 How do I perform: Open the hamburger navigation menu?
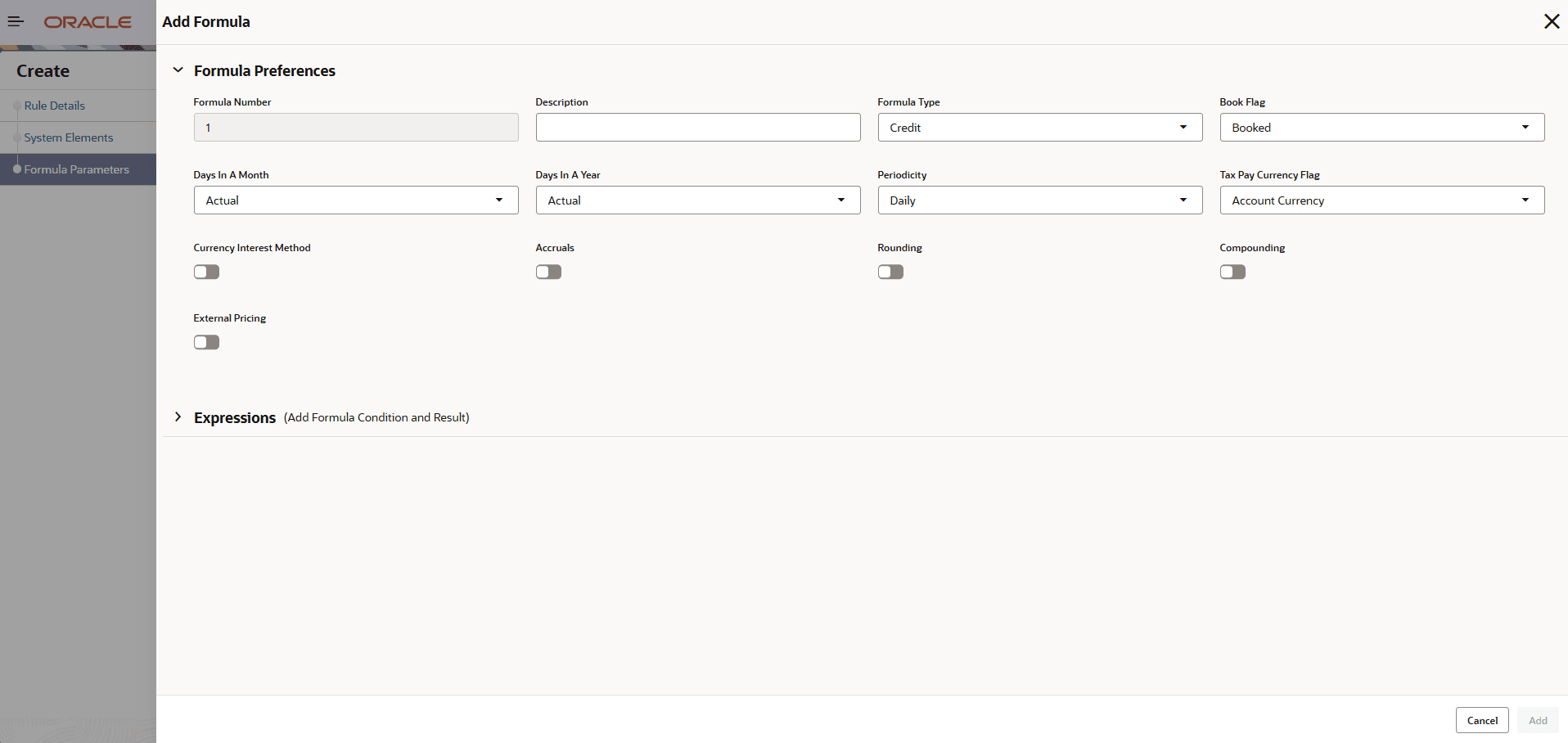click(x=16, y=22)
